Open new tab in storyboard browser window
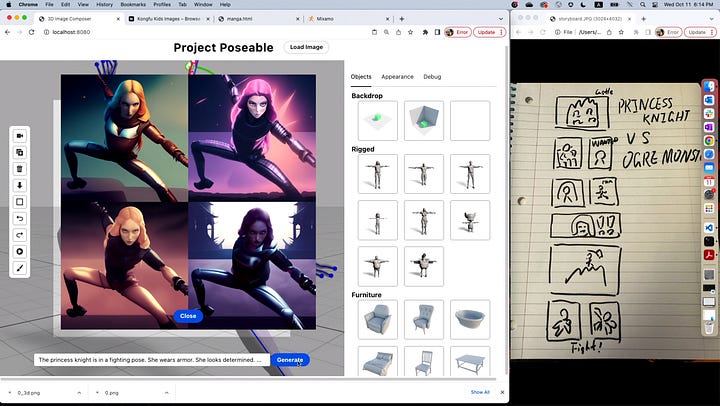The height and width of the screenshot is (406, 720). pyautogui.click(x=643, y=19)
